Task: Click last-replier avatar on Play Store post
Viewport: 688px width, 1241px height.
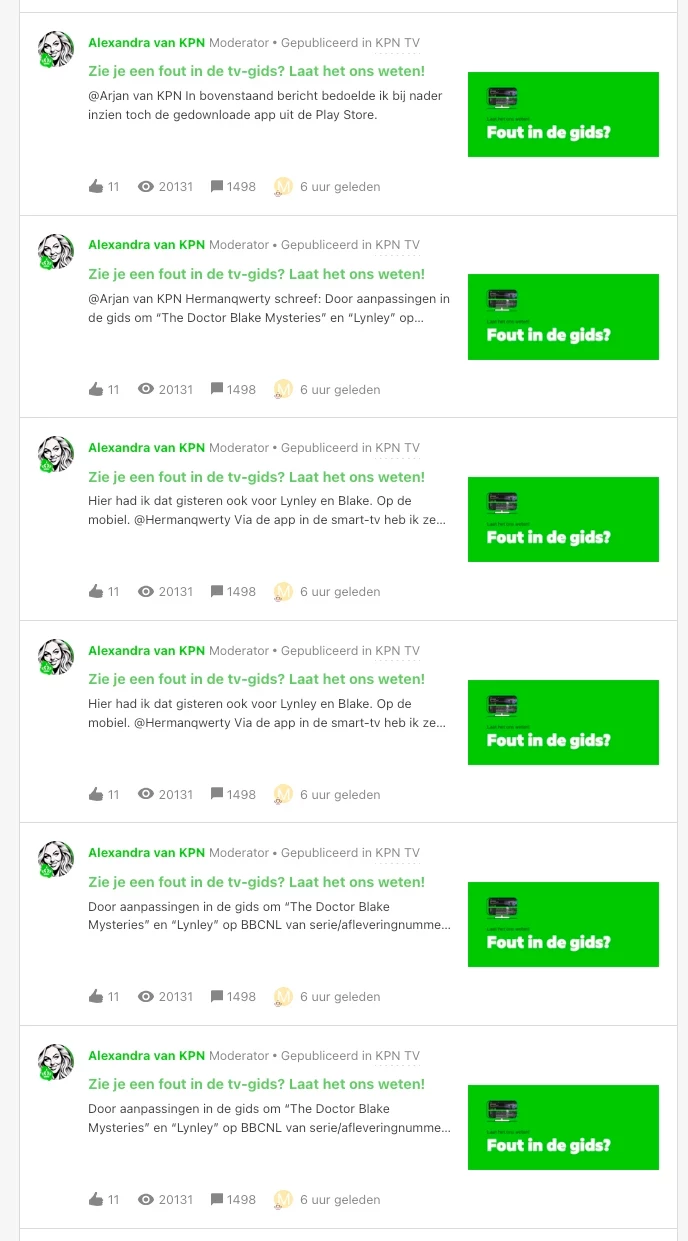Action: click(x=283, y=187)
